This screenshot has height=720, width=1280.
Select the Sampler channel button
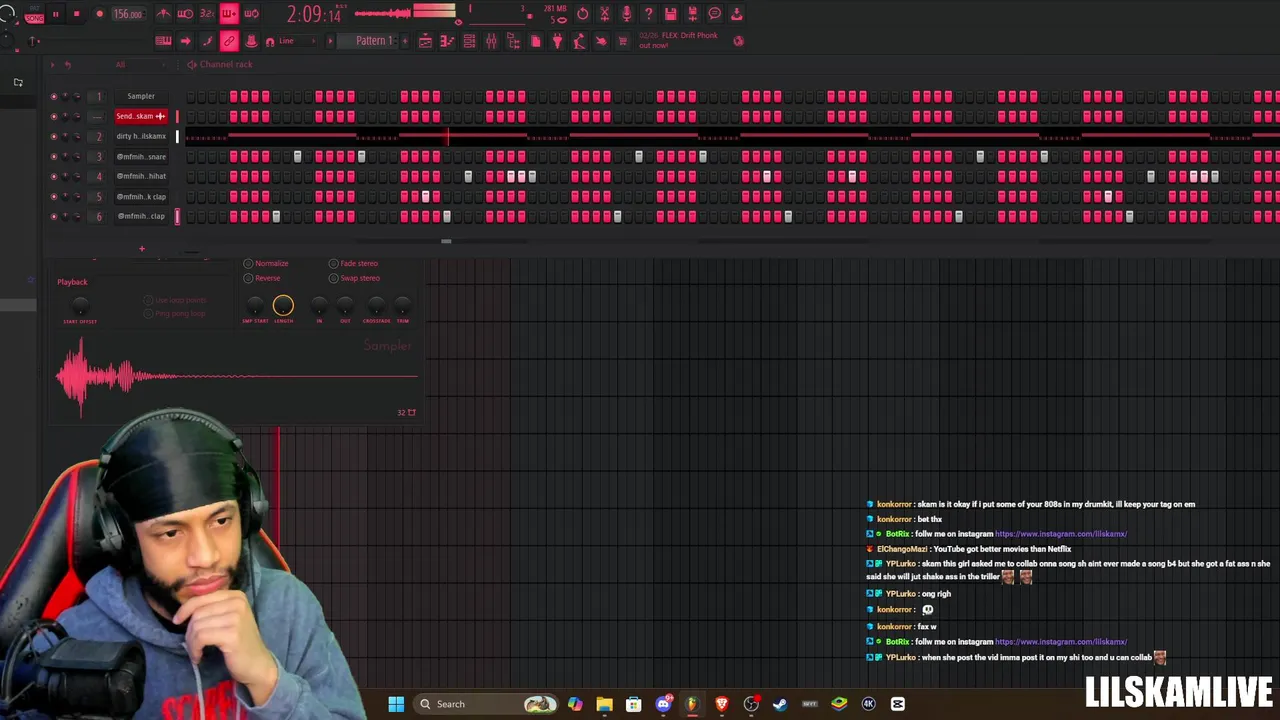tap(141, 96)
